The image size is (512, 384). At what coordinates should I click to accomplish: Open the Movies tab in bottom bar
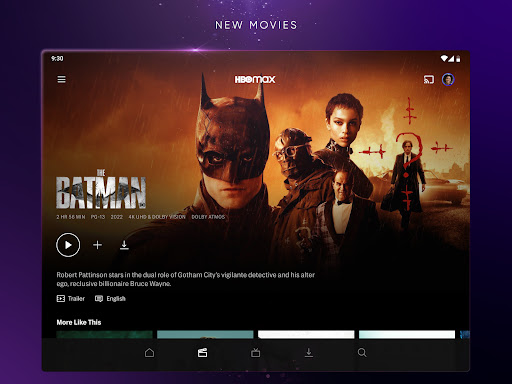tap(202, 353)
